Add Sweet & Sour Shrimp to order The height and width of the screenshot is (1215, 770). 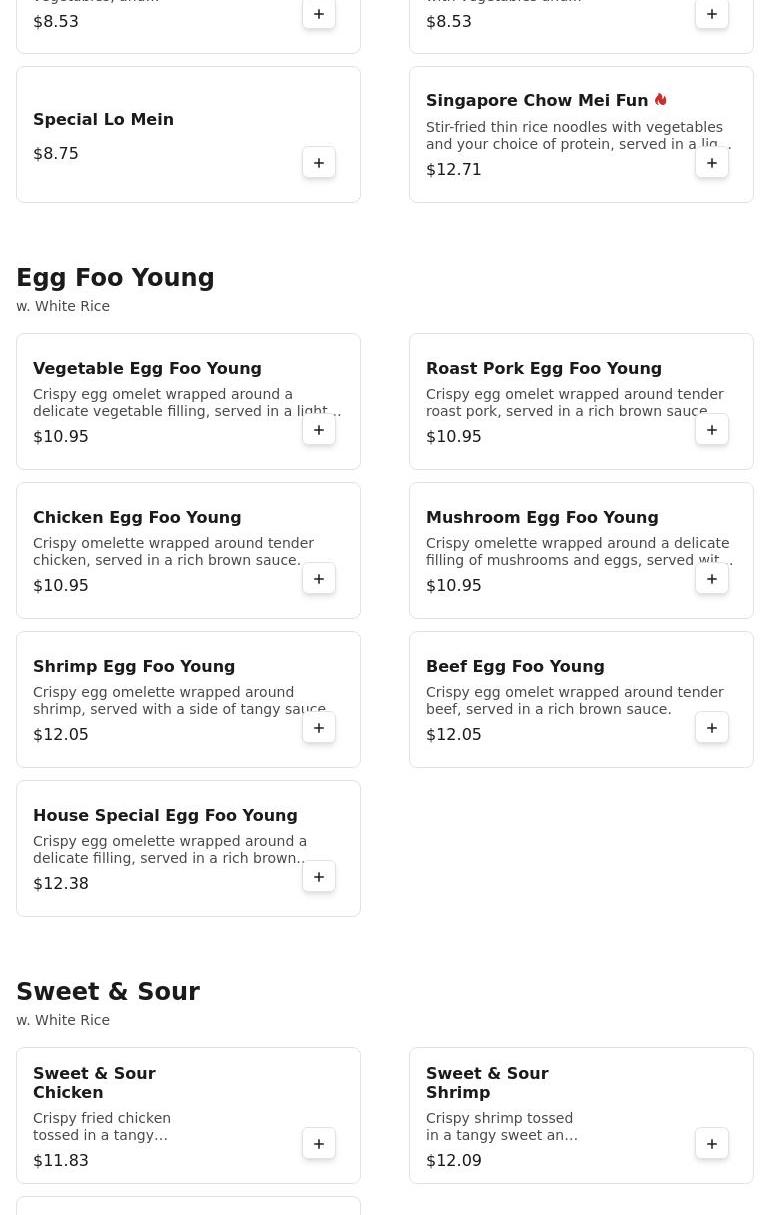tap(712, 1144)
